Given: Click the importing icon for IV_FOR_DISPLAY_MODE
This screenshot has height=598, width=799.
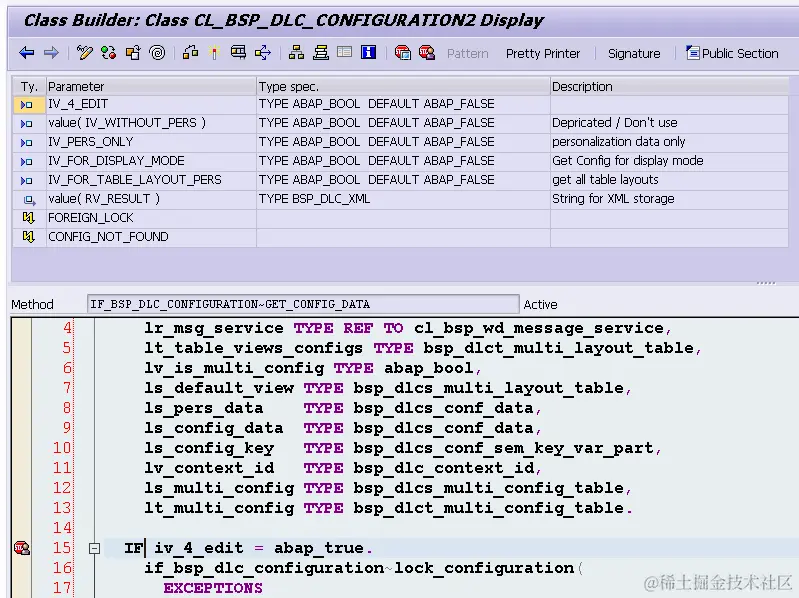Looking at the screenshot, I should (26, 161).
